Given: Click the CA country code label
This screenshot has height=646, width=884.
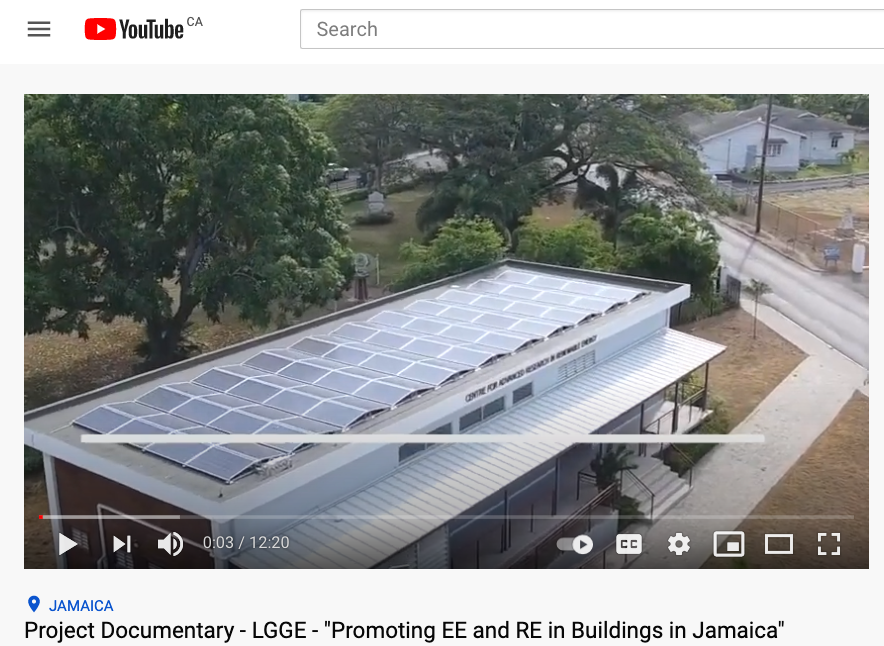Looking at the screenshot, I should point(195,22).
